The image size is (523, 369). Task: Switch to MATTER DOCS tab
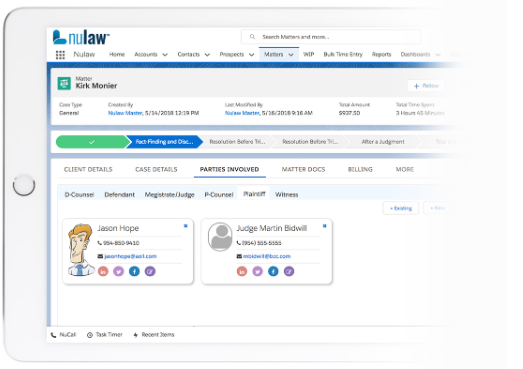(303, 169)
